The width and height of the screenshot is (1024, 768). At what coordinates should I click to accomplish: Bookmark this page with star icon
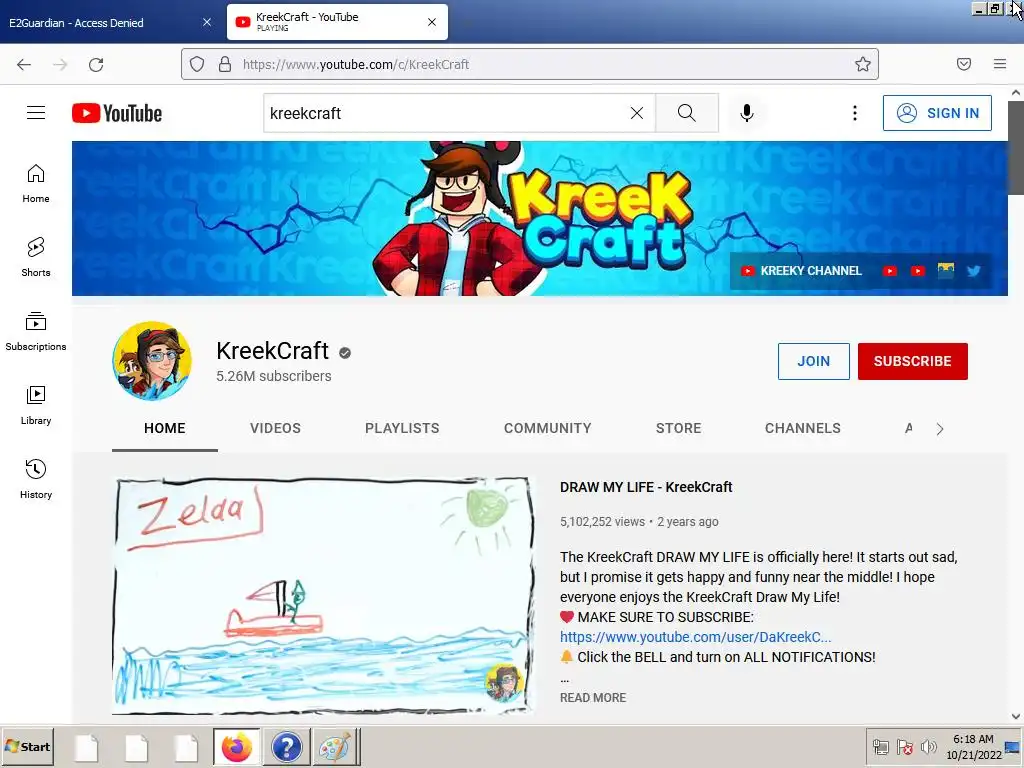tap(863, 64)
